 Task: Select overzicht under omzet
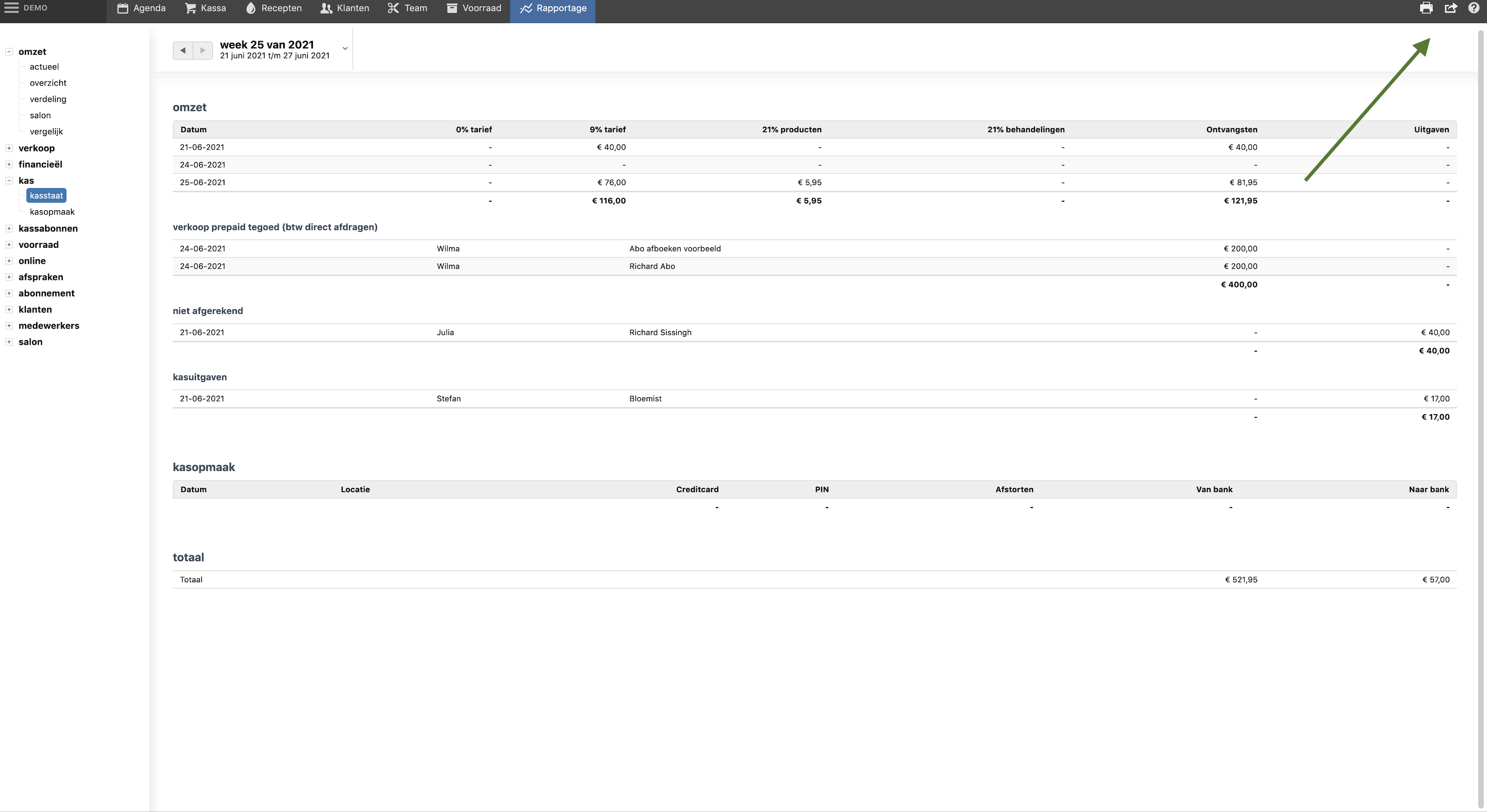[48, 83]
